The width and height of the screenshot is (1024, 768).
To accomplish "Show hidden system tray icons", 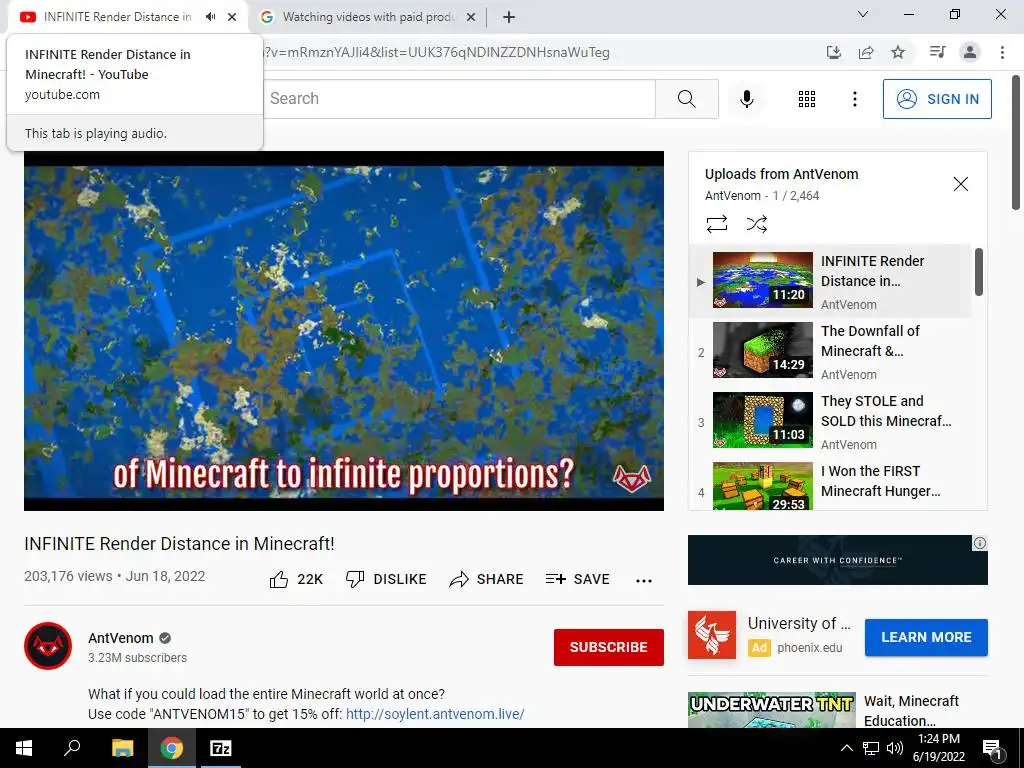I will coord(846,748).
